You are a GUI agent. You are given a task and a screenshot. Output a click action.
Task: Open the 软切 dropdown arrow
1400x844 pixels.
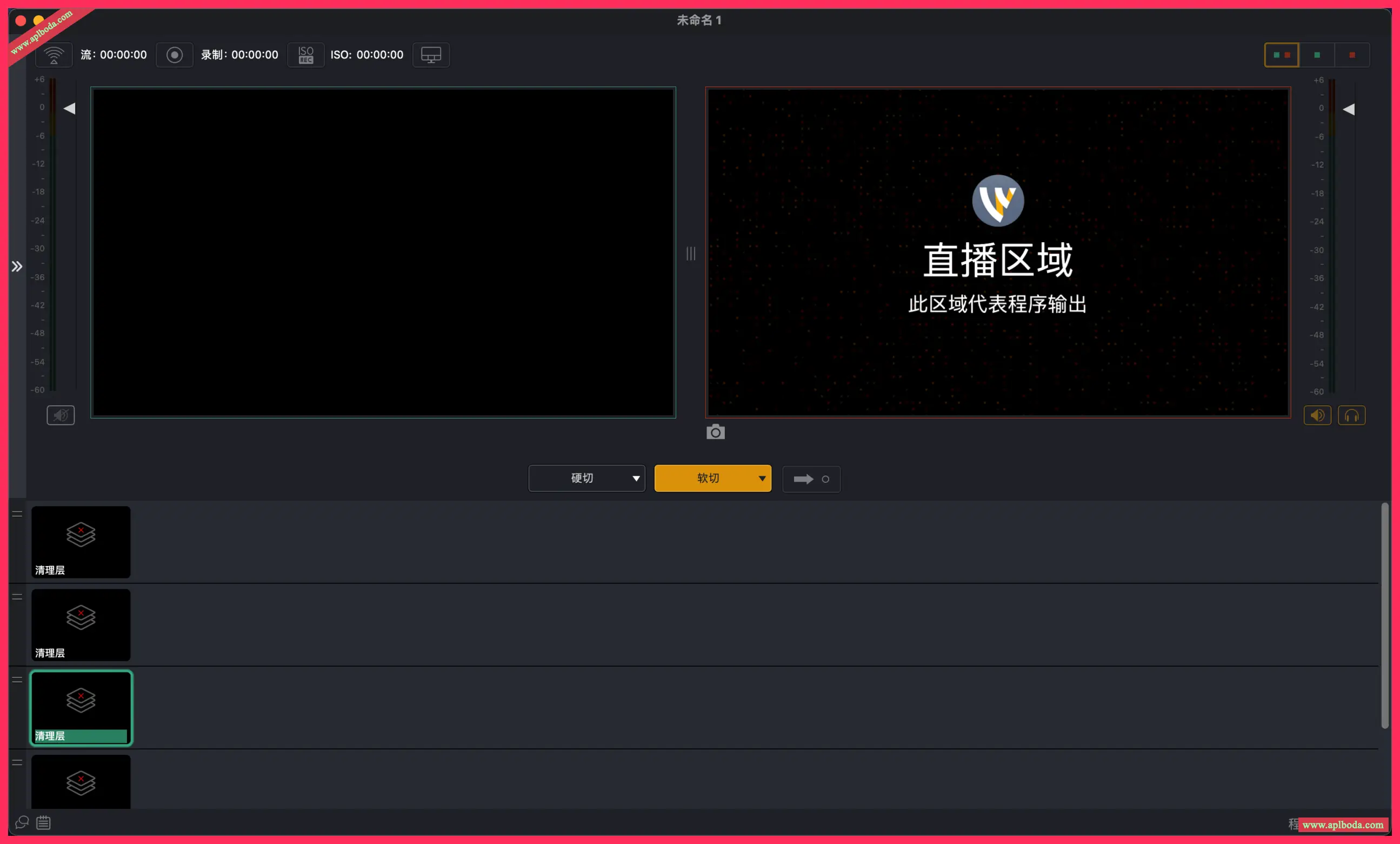click(x=762, y=479)
